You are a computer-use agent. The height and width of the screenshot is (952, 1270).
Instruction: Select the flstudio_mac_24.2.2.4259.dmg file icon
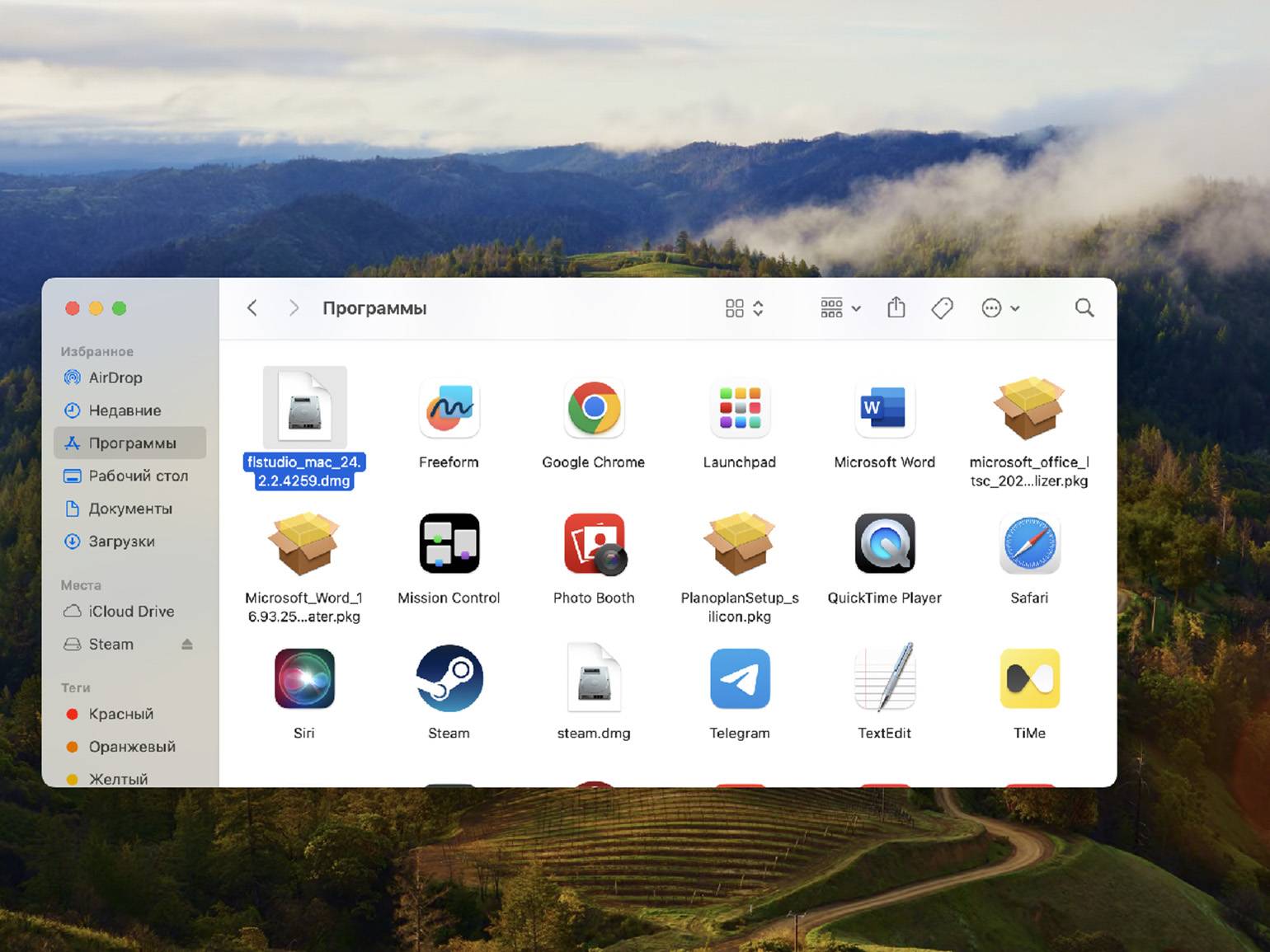[304, 407]
